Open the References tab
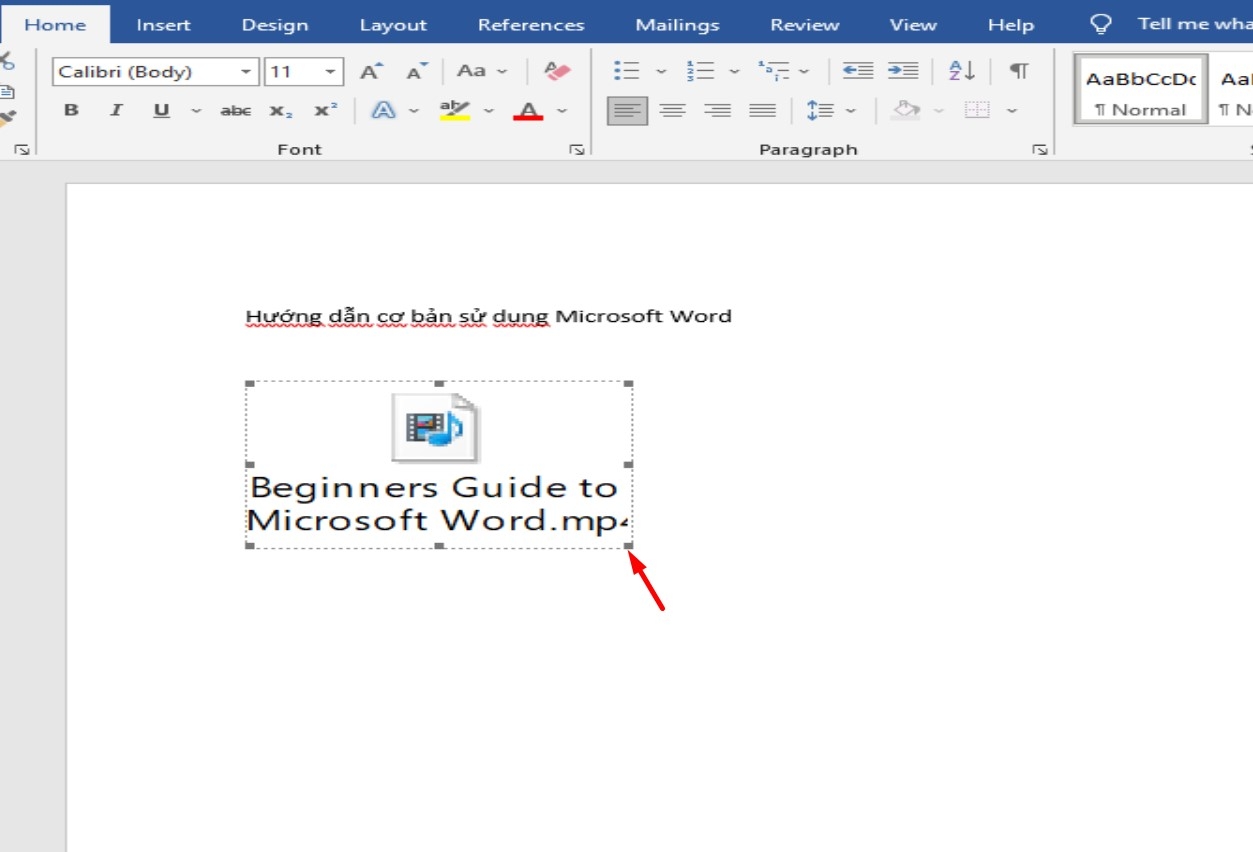This screenshot has height=852, width=1253. 531,25
